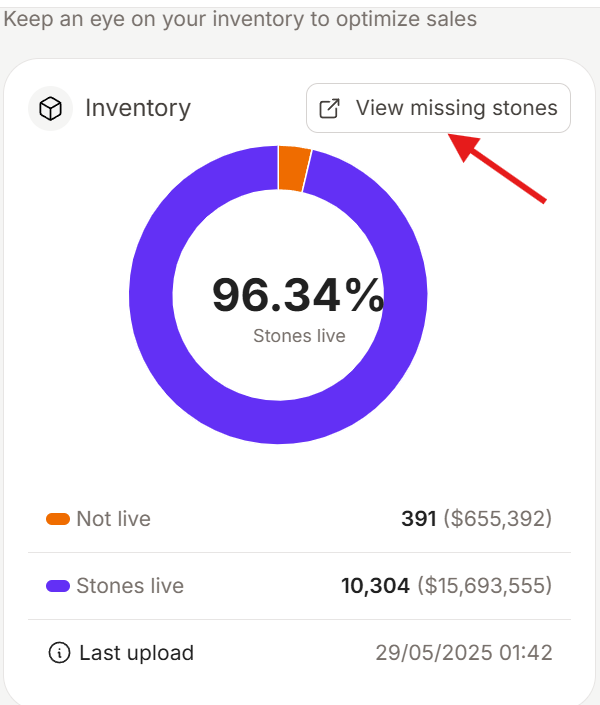Click the ($655,392) not live value
The width and height of the screenshot is (600, 705).
point(498,519)
